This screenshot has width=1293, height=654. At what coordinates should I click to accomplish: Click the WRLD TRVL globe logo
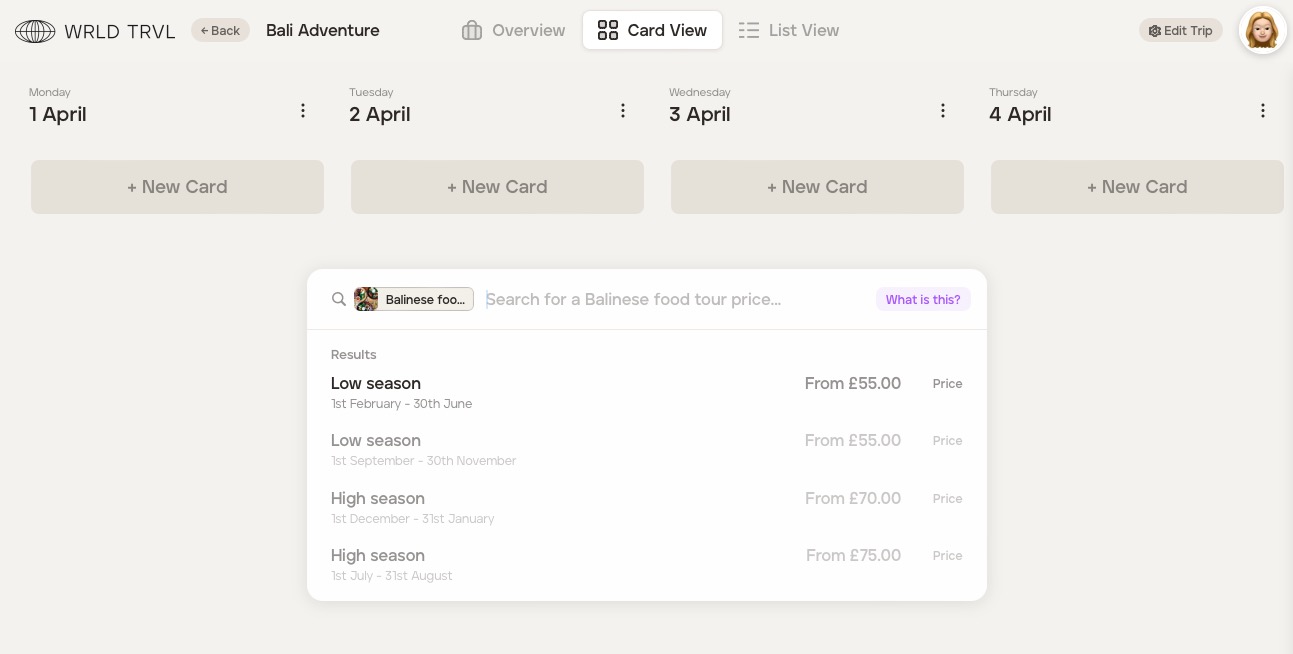click(35, 31)
